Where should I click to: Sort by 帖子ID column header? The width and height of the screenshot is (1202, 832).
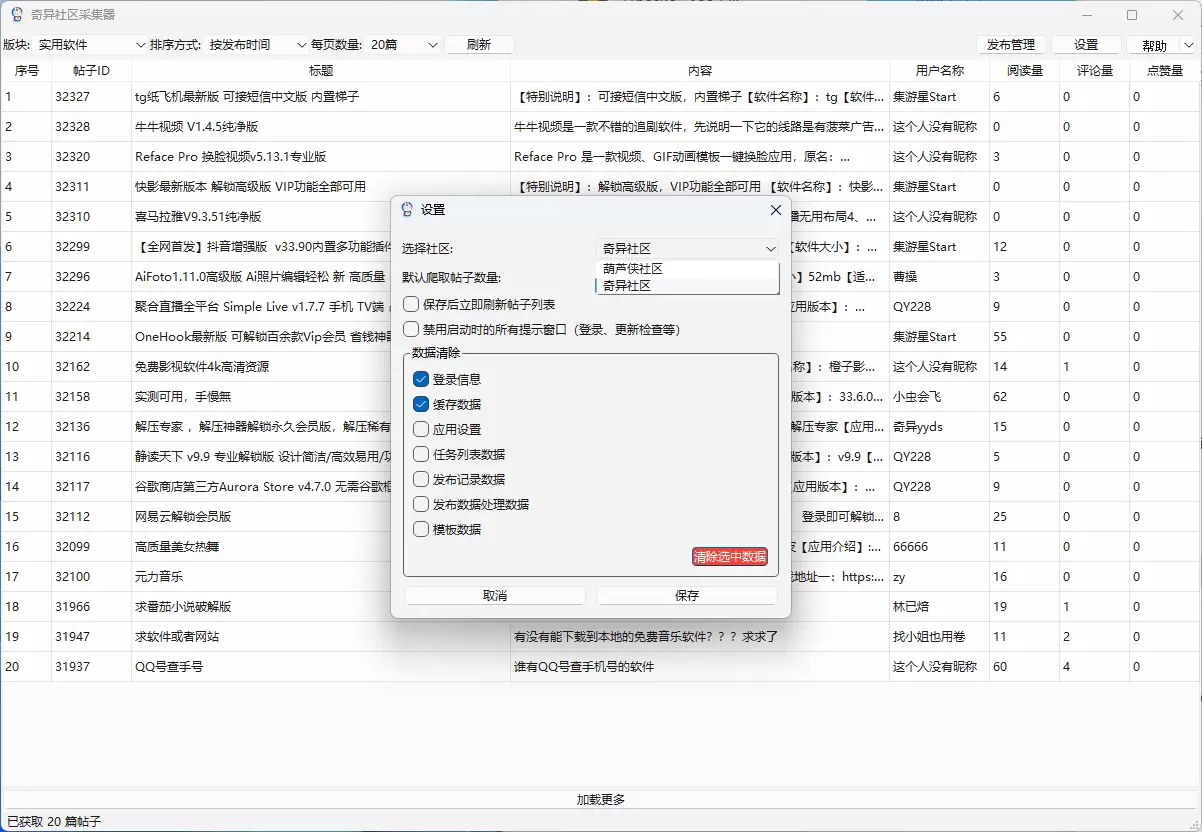[x=92, y=71]
